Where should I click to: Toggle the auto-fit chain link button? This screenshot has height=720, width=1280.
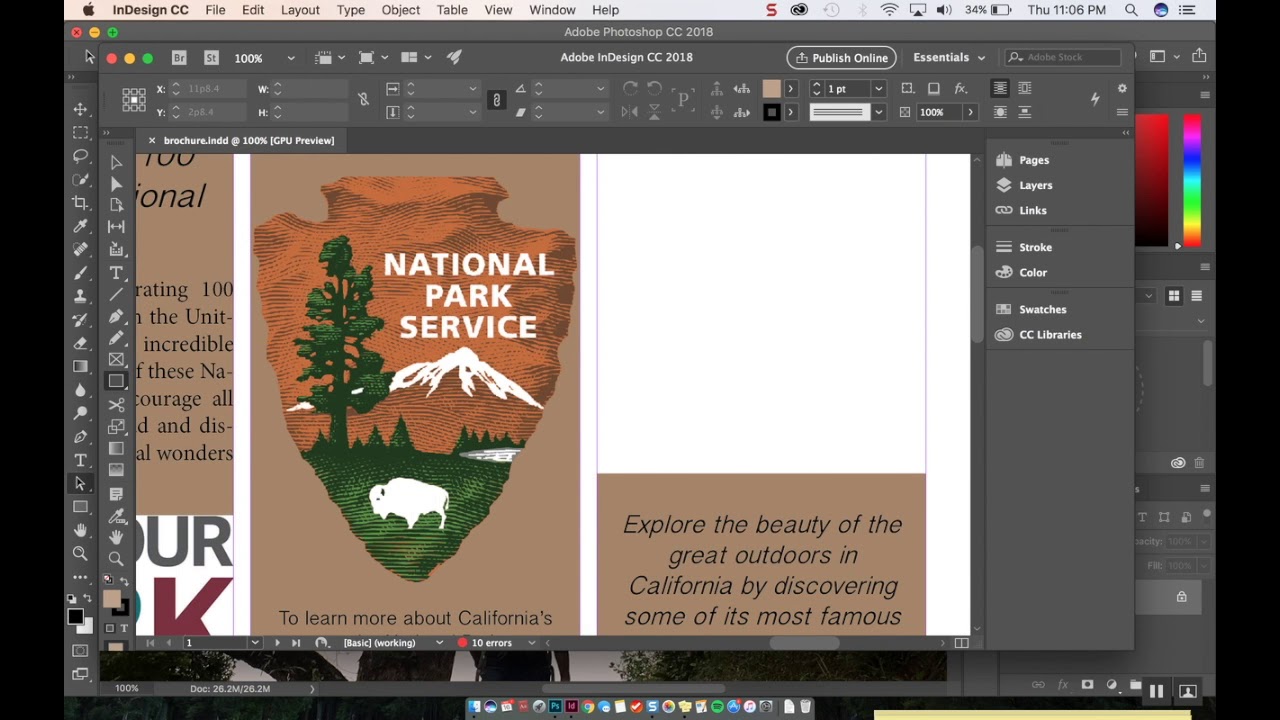(x=496, y=100)
